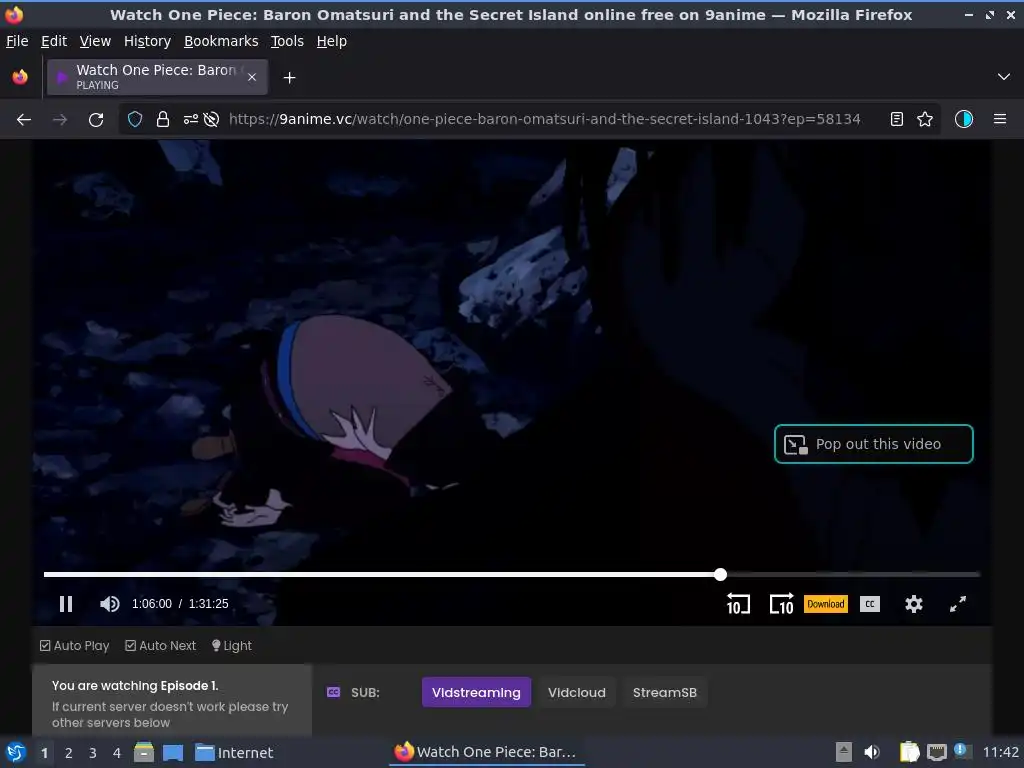
Task: Pause the video playback
Action: coord(66,604)
